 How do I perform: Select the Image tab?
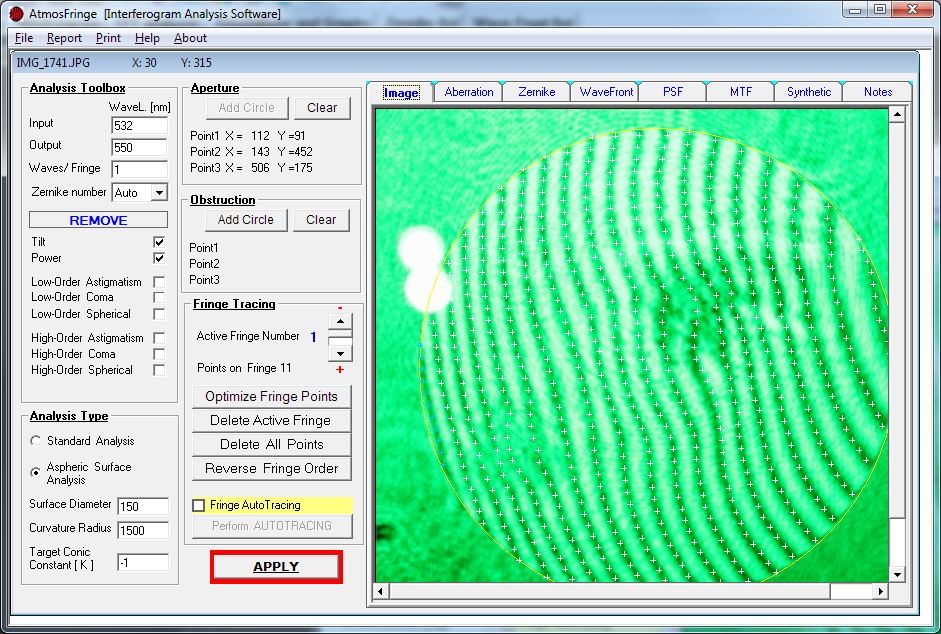pos(401,92)
